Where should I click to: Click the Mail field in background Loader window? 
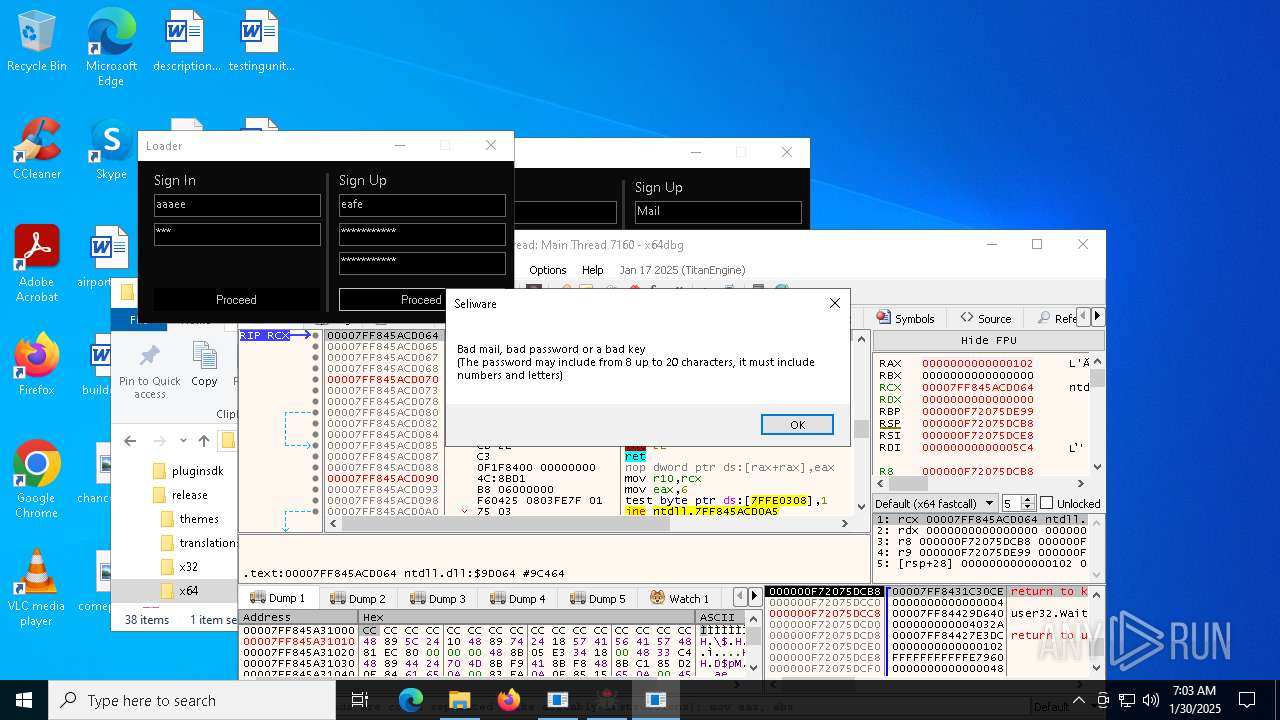pyautogui.click(x=718, y=212)
